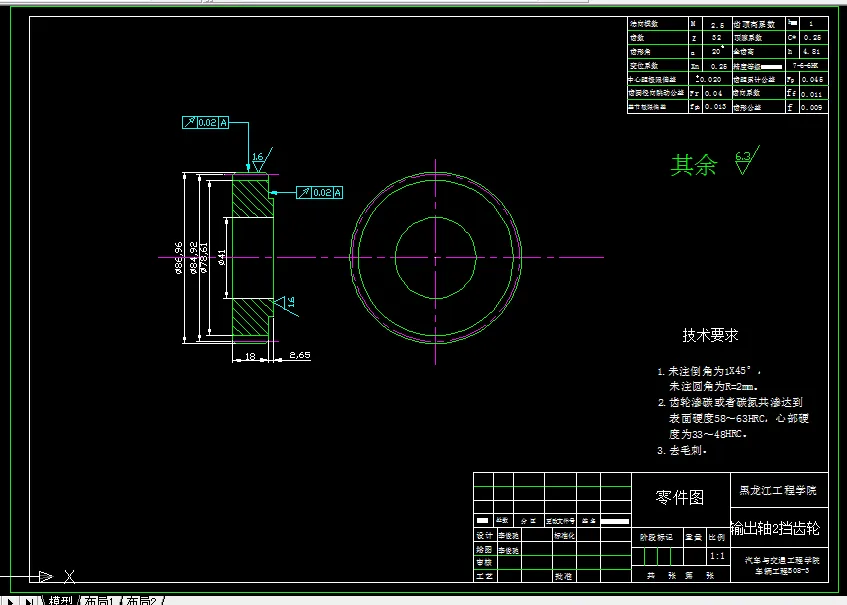
Task: Select note line 度为33~48HRC
Action: click(708, 434)
